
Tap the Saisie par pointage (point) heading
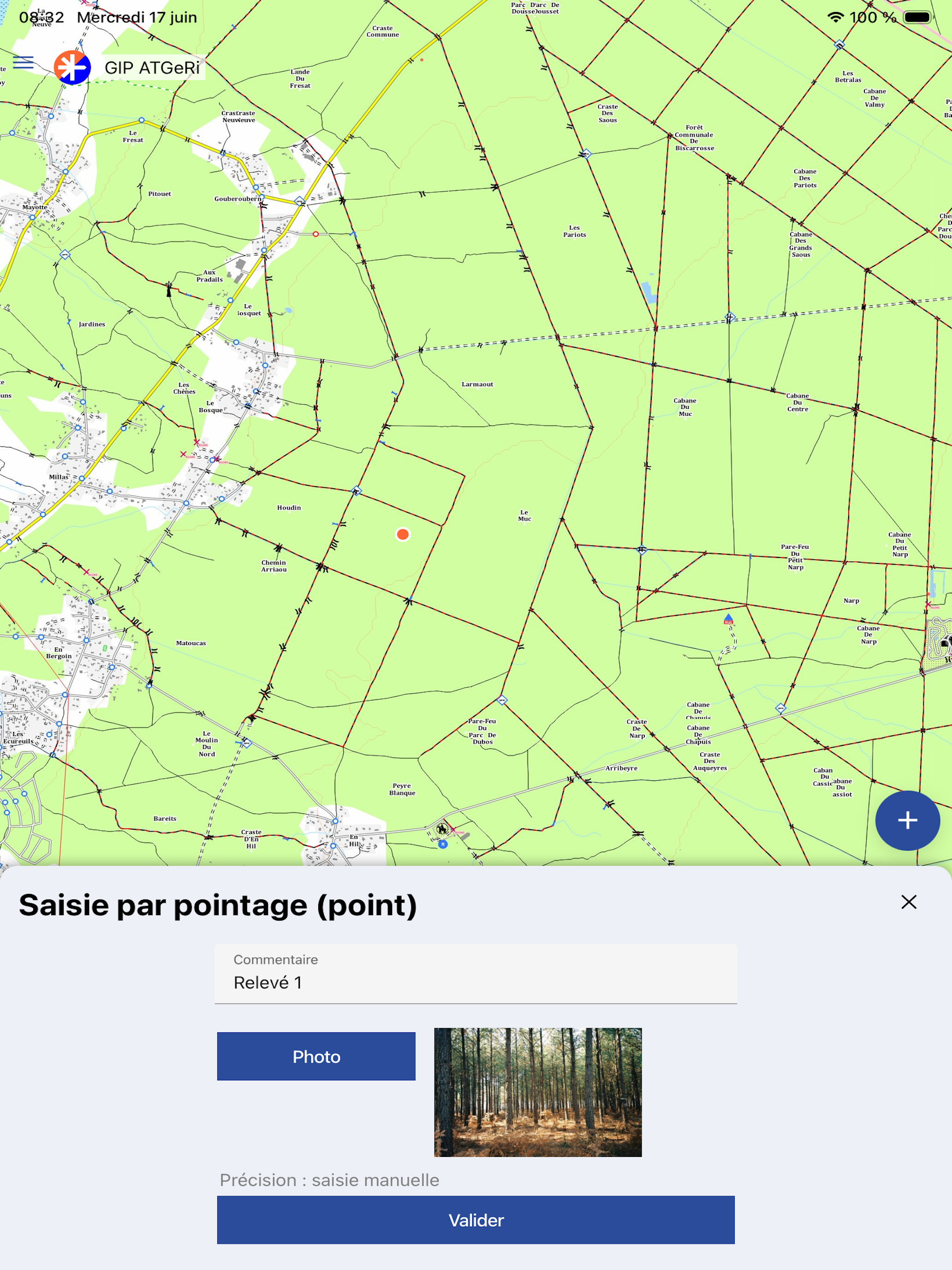[218, 905]
